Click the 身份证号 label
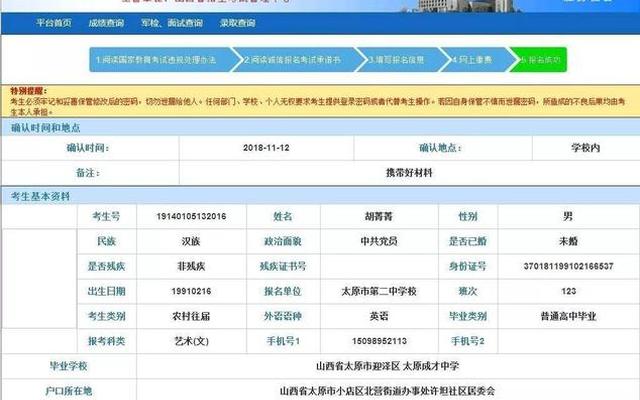The width and height of the screenshot is (640, 400). point(468,266)
